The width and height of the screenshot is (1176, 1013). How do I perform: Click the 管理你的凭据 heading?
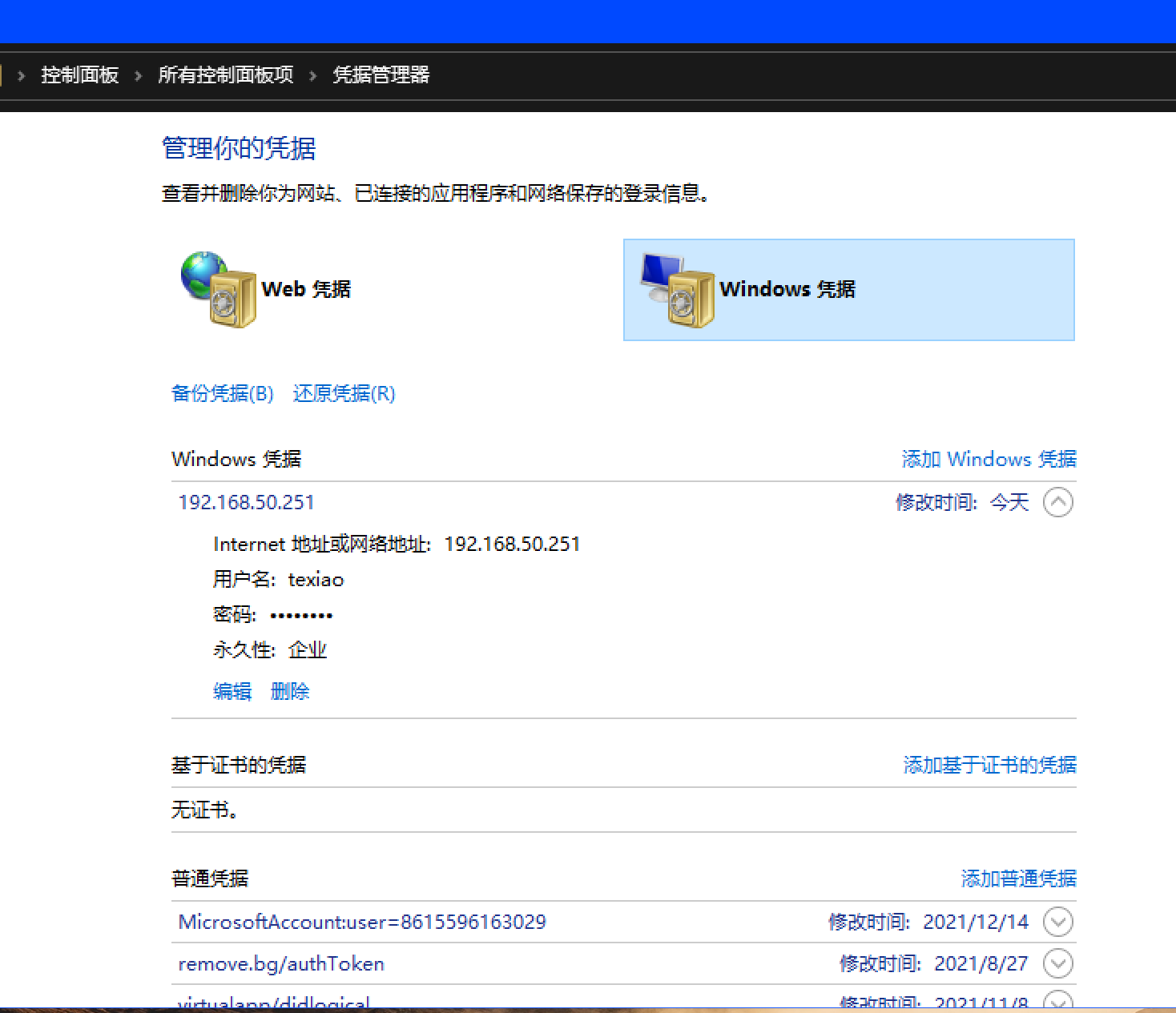point(239,148)
